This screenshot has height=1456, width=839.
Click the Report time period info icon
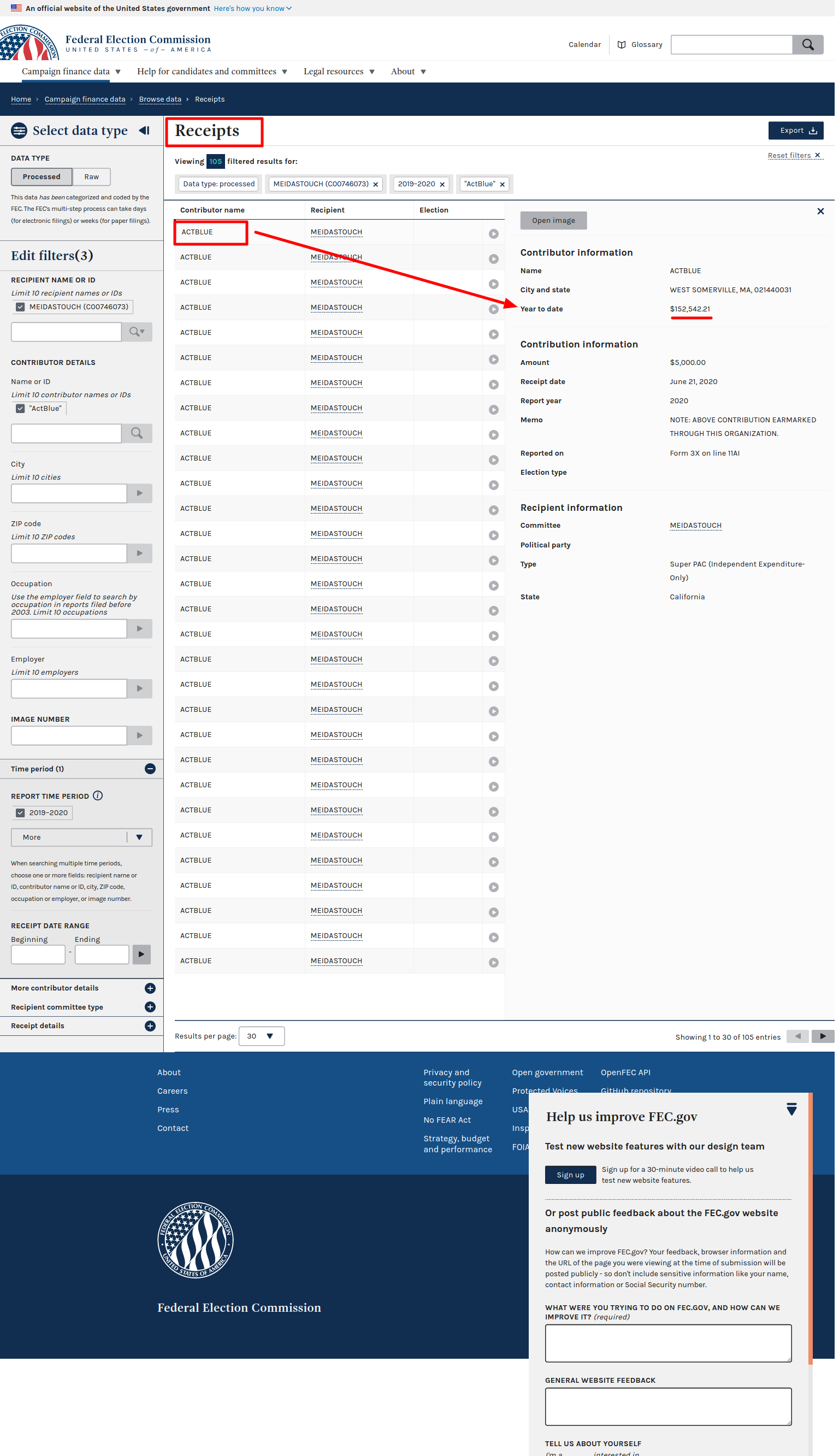coord(98,795)
